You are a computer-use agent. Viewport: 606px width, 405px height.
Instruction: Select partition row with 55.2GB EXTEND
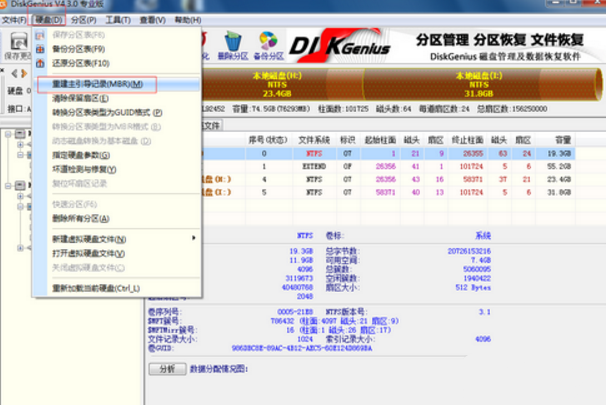click(390, 167)
